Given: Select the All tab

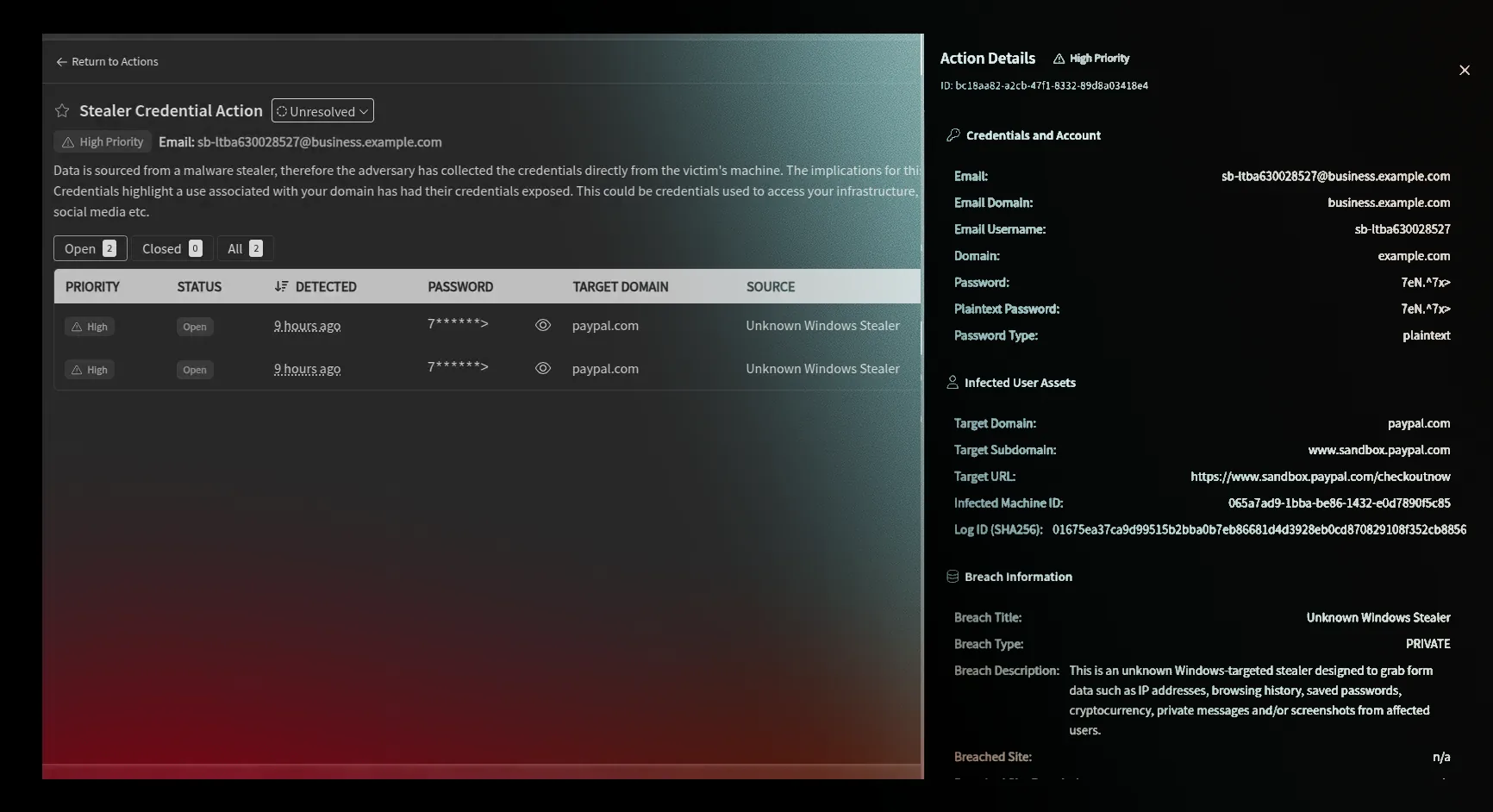Looking at the screenshot, I should (245, 248).
